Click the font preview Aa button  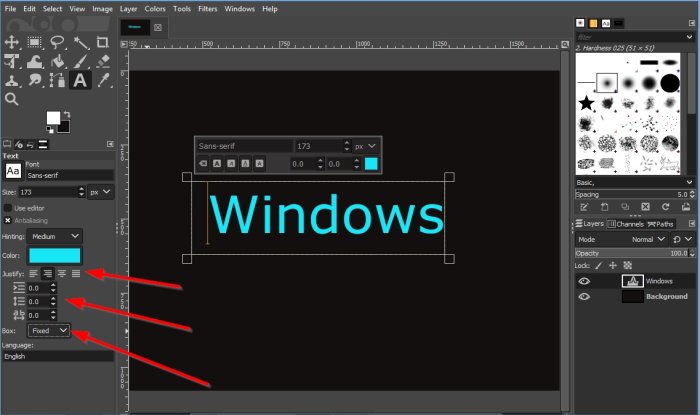12,170
